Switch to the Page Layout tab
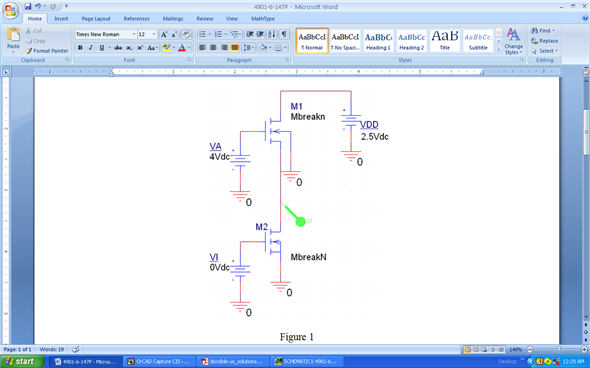This screenshot has height=368, width=590. pos(96,19)
